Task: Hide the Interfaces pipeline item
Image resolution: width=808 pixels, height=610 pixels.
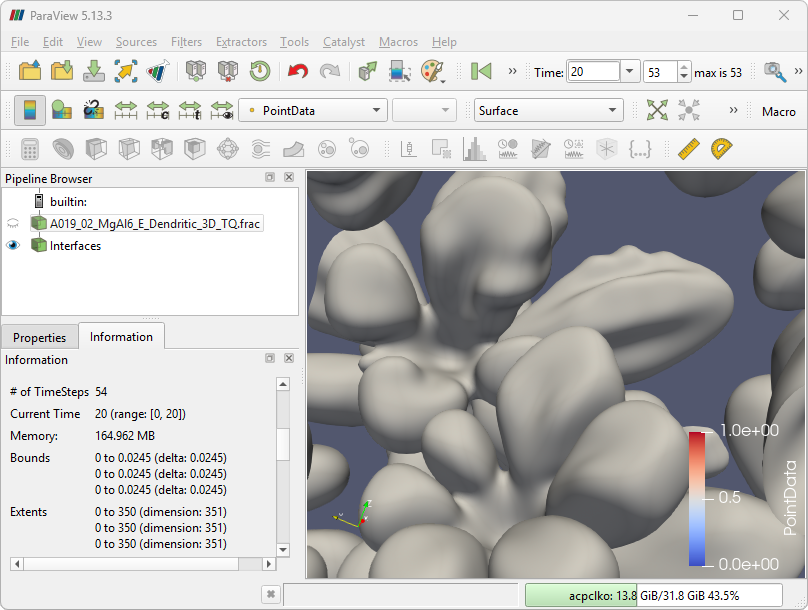Action: pyautogui.click(x=14, y=245)
